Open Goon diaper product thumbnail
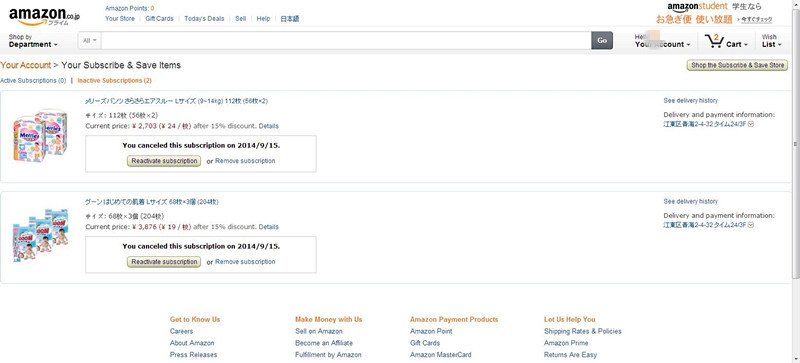 tap(41, 234)
